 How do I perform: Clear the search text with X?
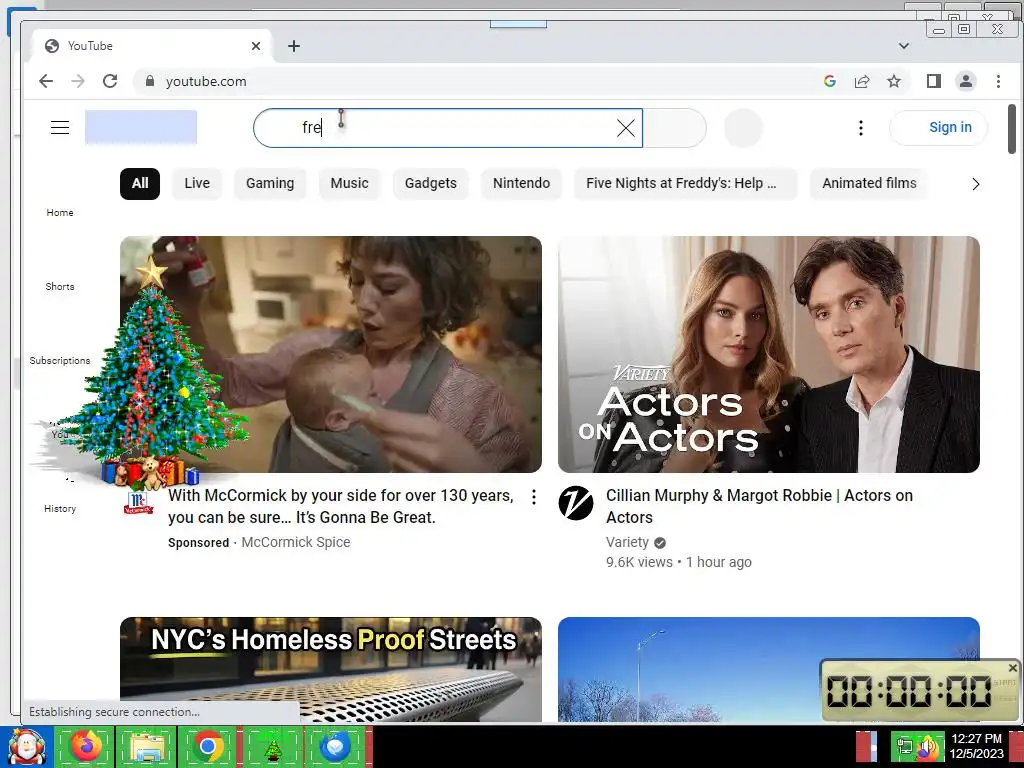point(626,128)
